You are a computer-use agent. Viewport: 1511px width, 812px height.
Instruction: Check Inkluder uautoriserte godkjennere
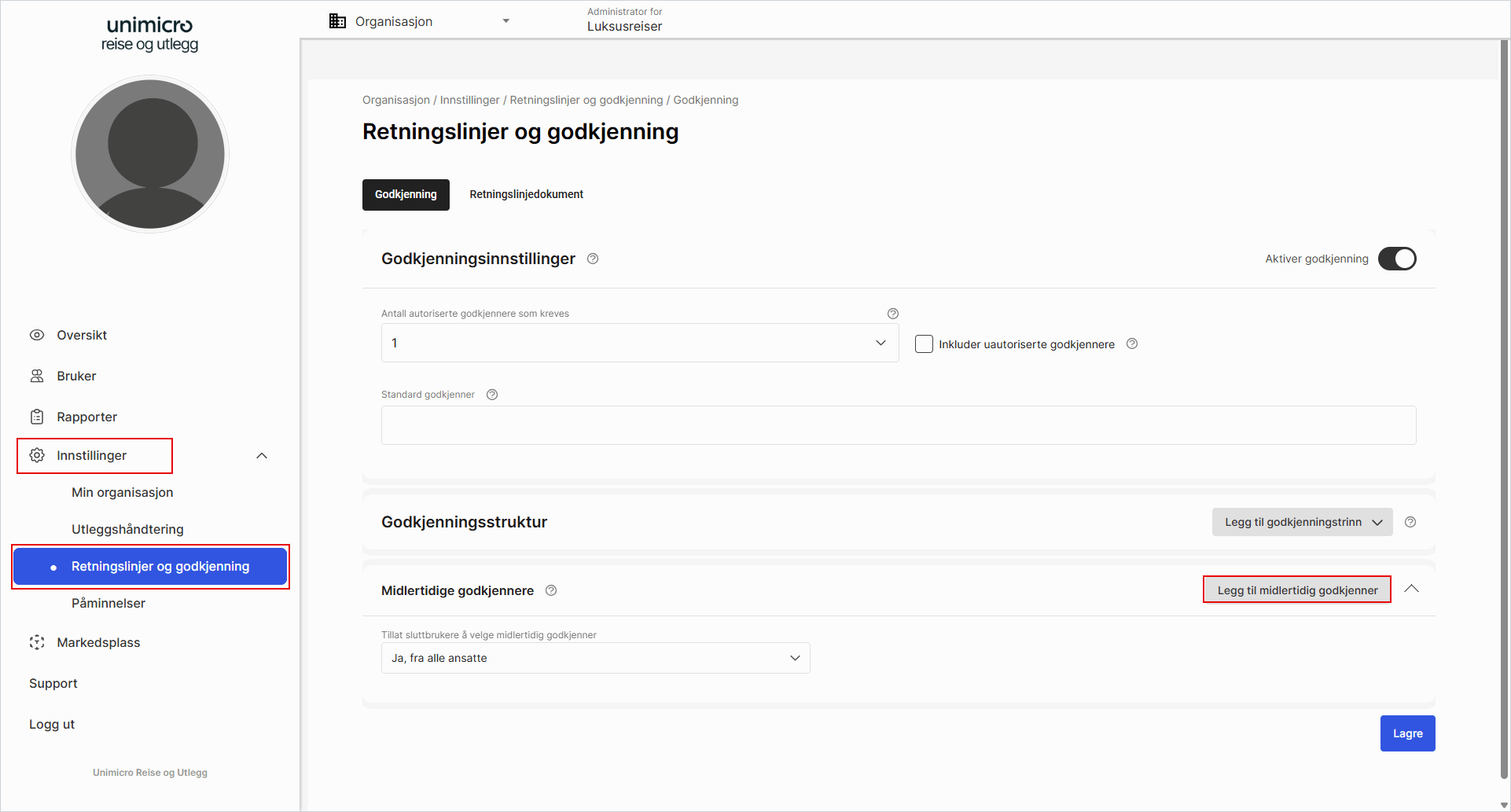[923, 344]
